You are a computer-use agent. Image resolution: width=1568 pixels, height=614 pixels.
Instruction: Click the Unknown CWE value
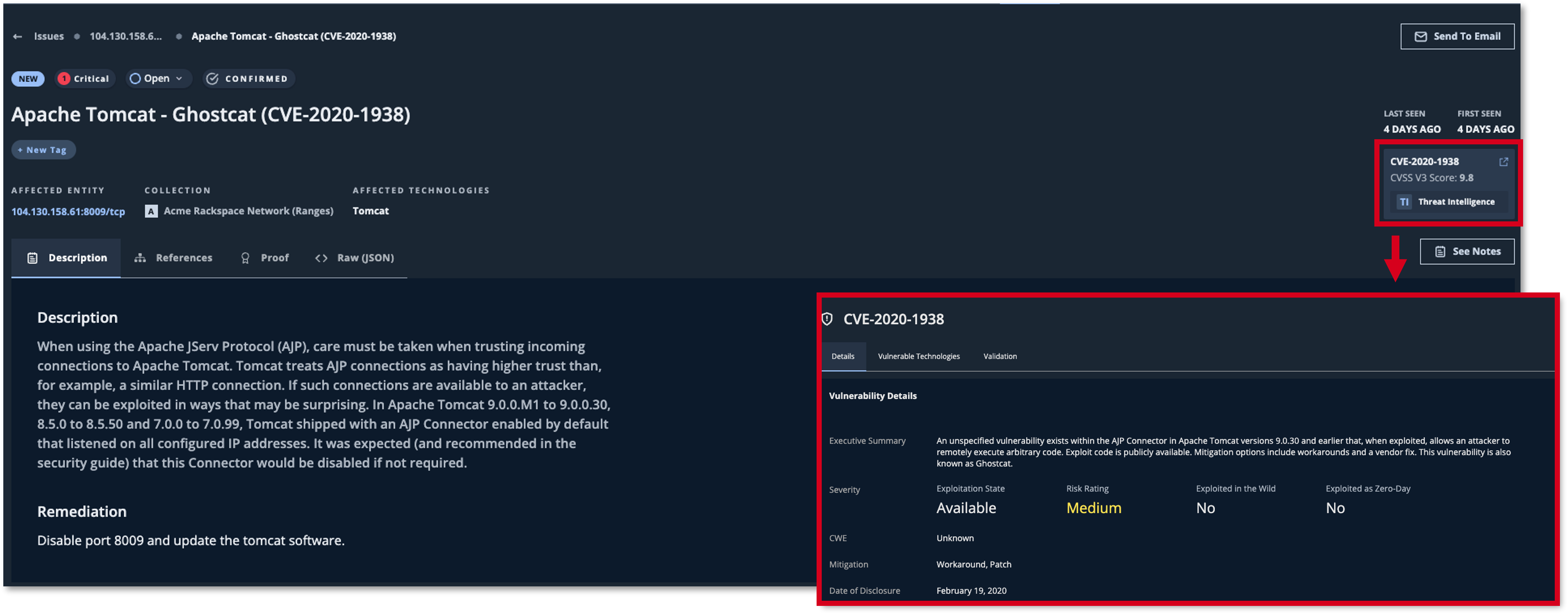click(x=955, y=538)
